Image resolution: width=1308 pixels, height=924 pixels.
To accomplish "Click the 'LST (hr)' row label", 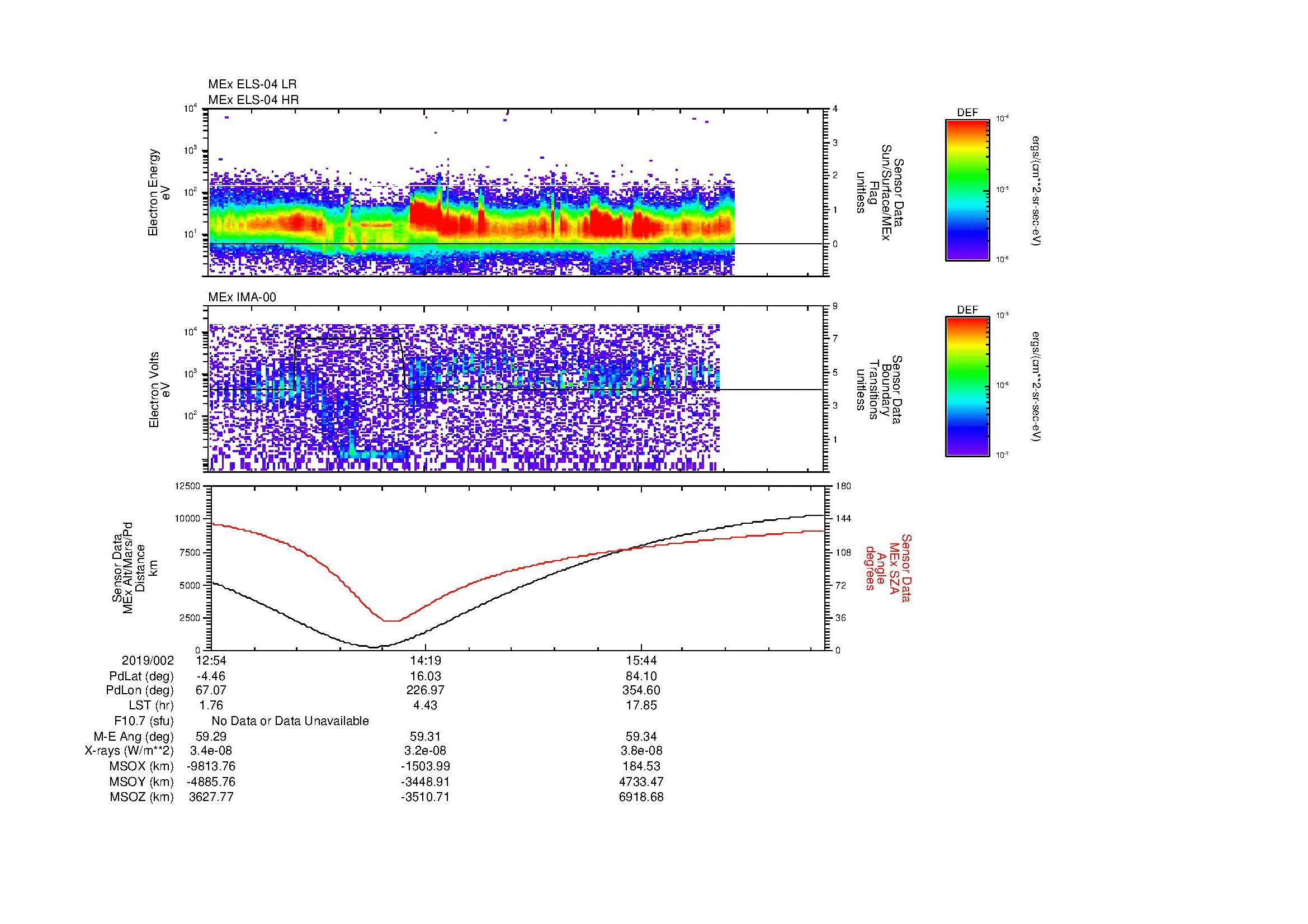I will coord(151,705).
